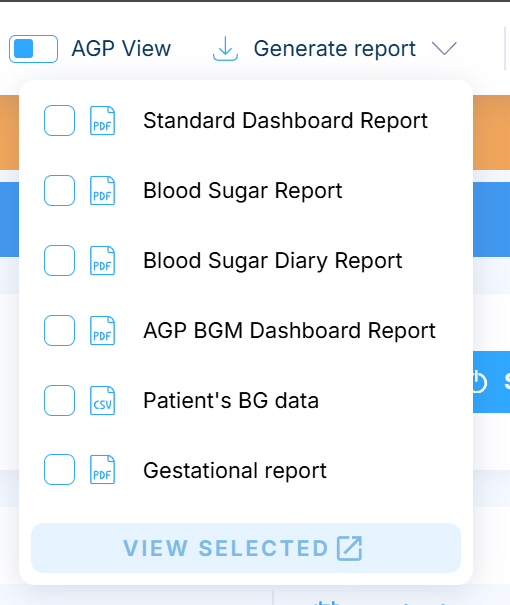510x605 pixels.
Task: Click CSV icon for Patient's BG data
Action: [x=102, y=400]
